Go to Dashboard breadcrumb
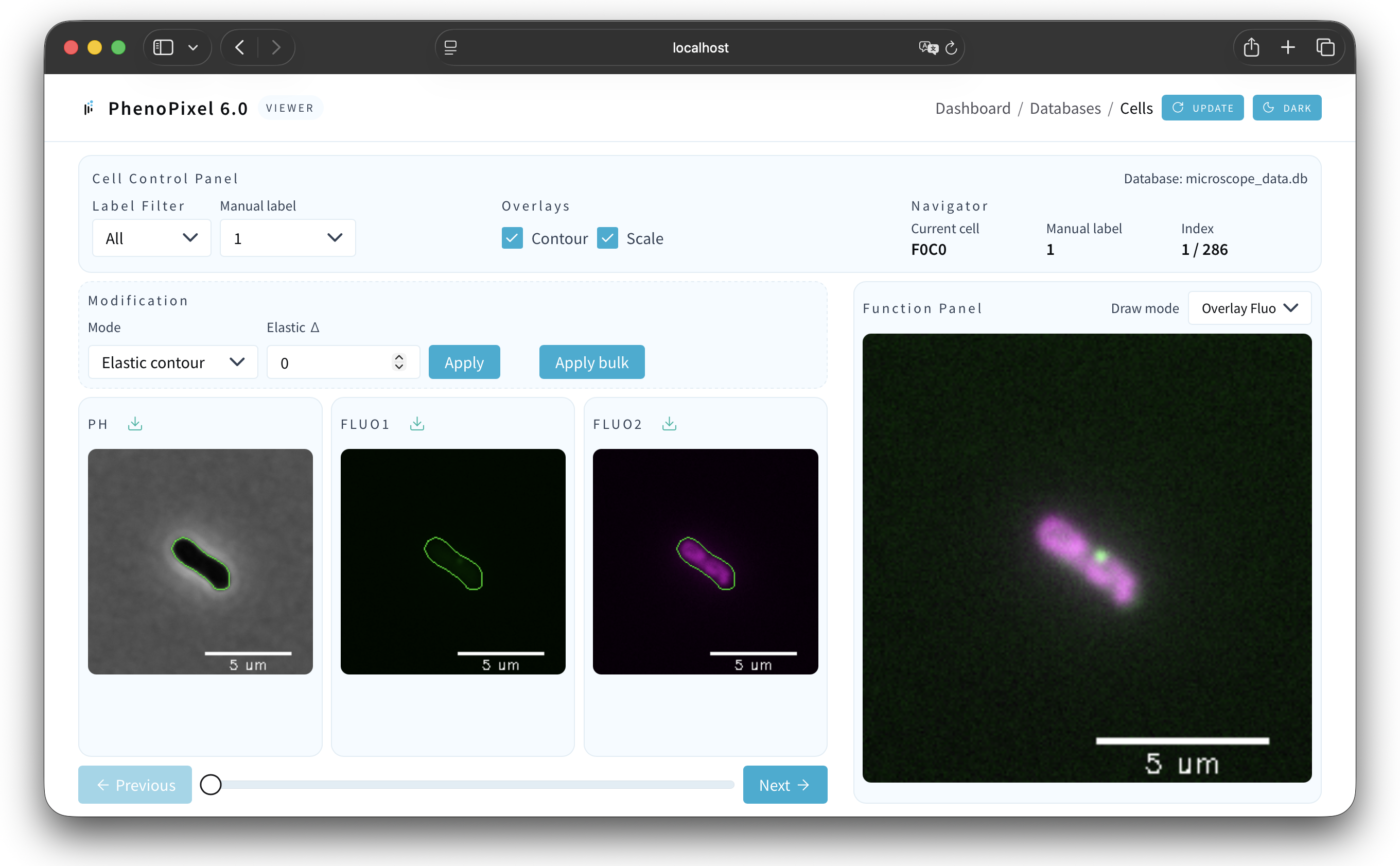Viewport: 1400px width, 866px height. point(972,108)
